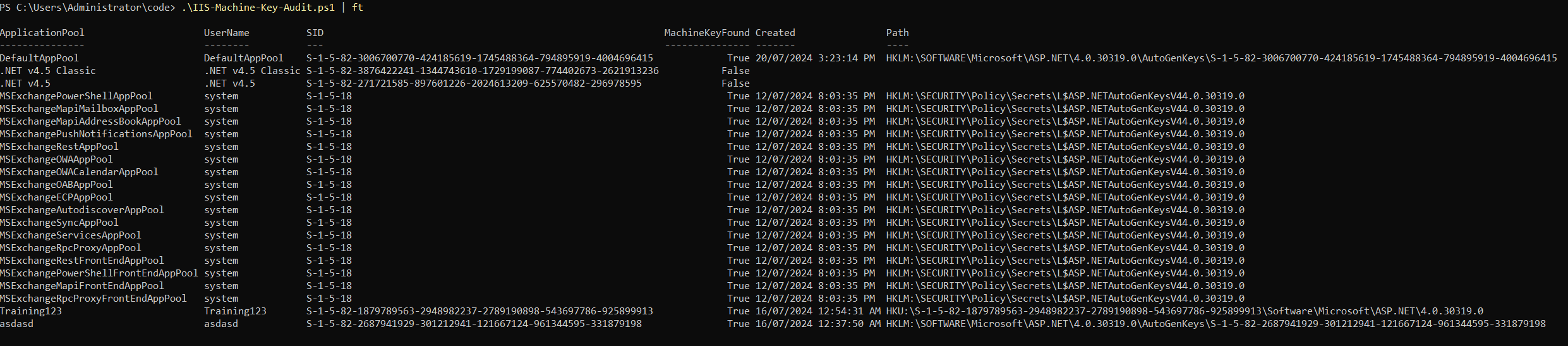Click the Path column header
This screenshot has width=1568, height=346.
(x=897, y=33)
